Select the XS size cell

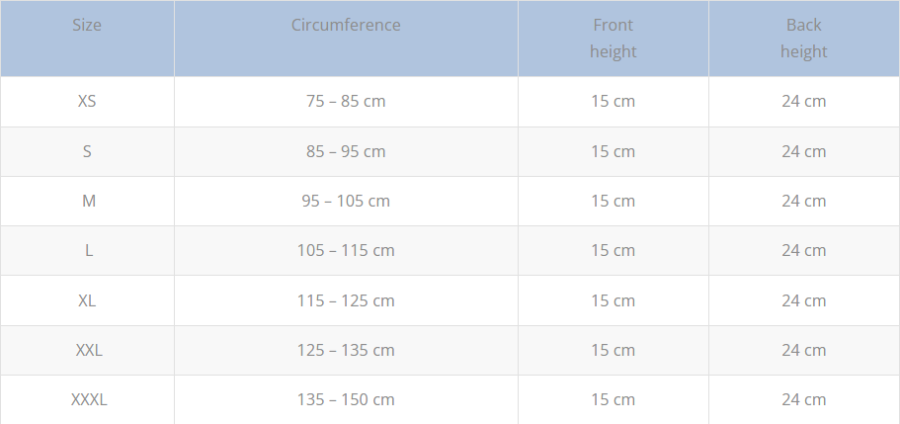[87, 102]
